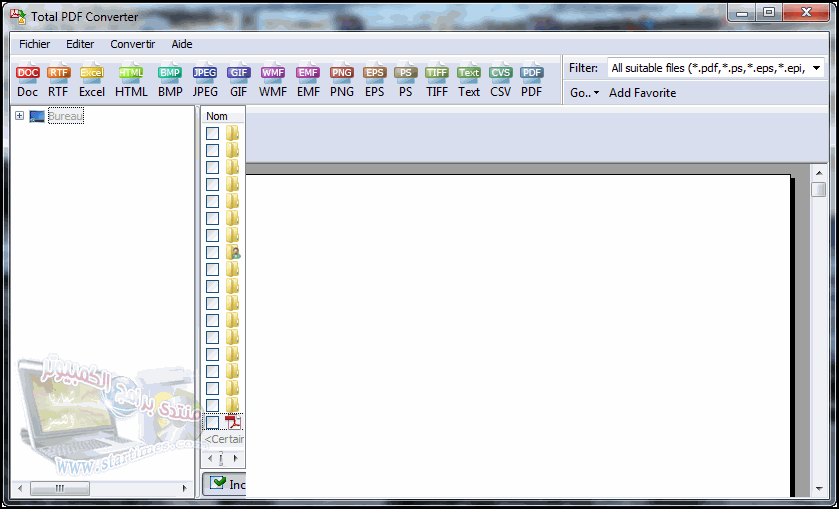
Task: Choose the Excel output icon
Action: click(92, 81)
